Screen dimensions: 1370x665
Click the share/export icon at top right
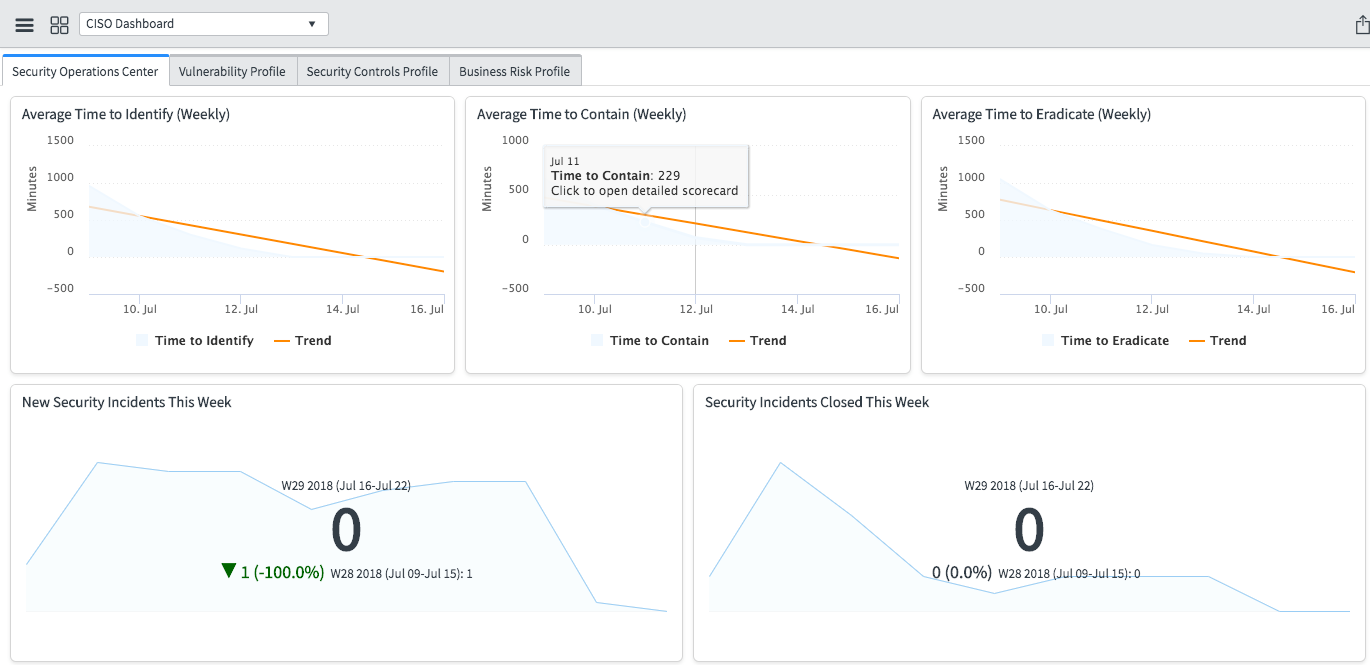coord(1361,25)
